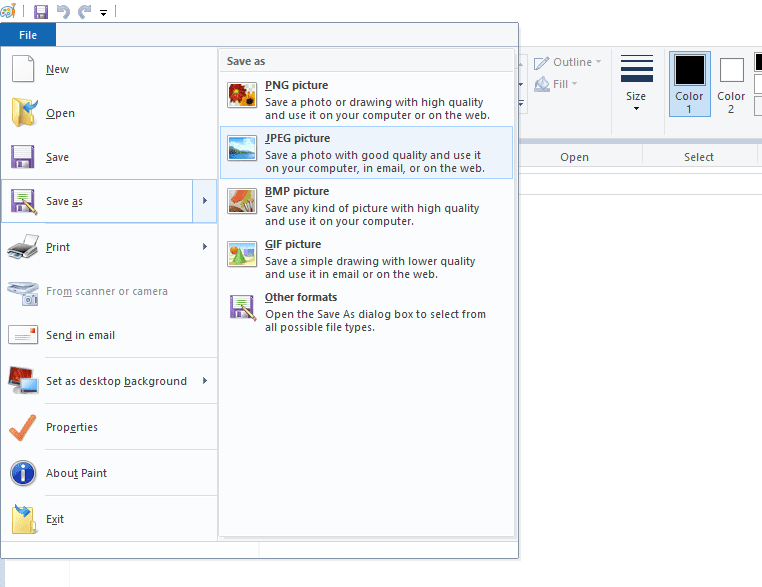762x587 pixels.
Task: Click the Open folder icon
Action: click(24, 112)
